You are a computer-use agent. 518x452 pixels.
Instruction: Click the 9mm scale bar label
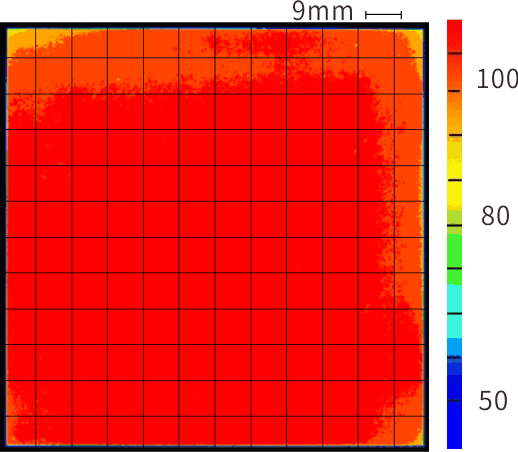[322, 11]
